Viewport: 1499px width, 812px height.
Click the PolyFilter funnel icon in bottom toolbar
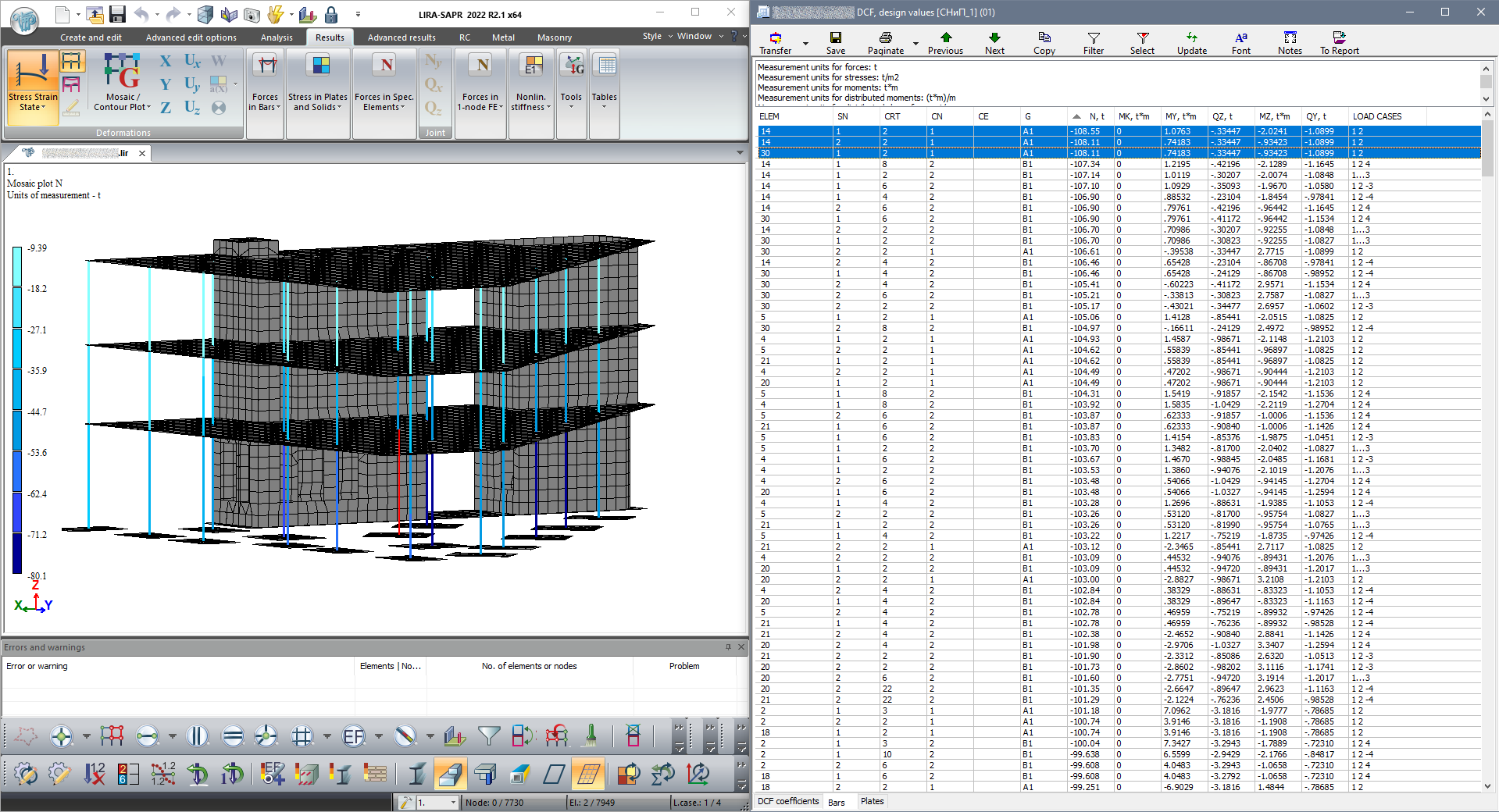(x=489, y=735)
